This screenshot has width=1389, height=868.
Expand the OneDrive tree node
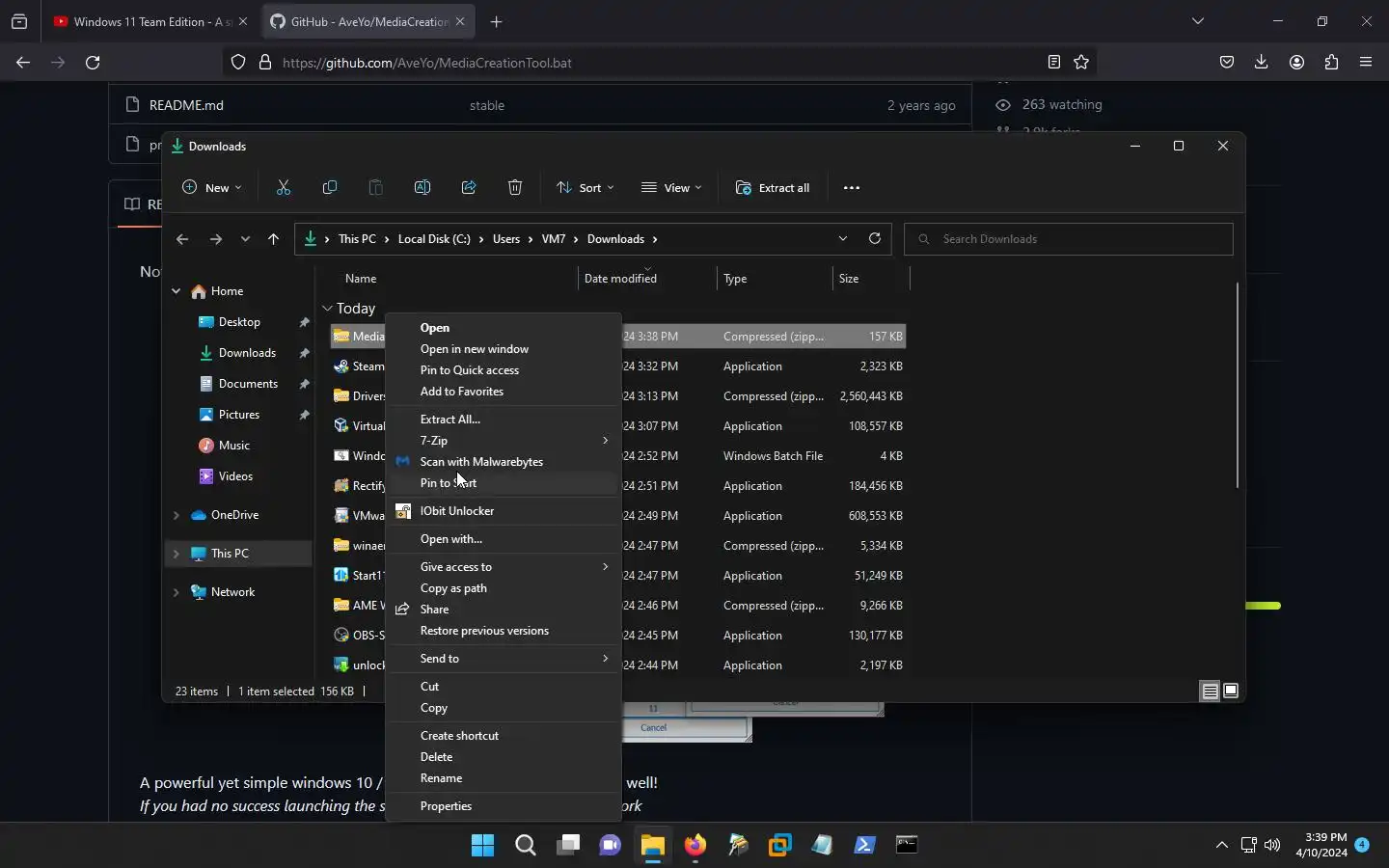(x=176, y=515)
